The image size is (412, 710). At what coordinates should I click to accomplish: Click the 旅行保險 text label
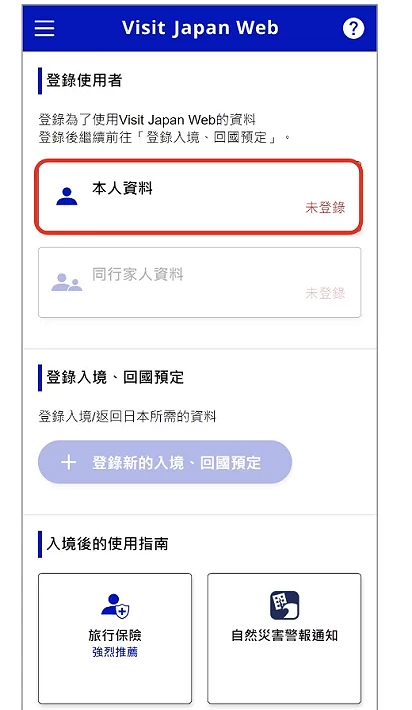point(115,635)
